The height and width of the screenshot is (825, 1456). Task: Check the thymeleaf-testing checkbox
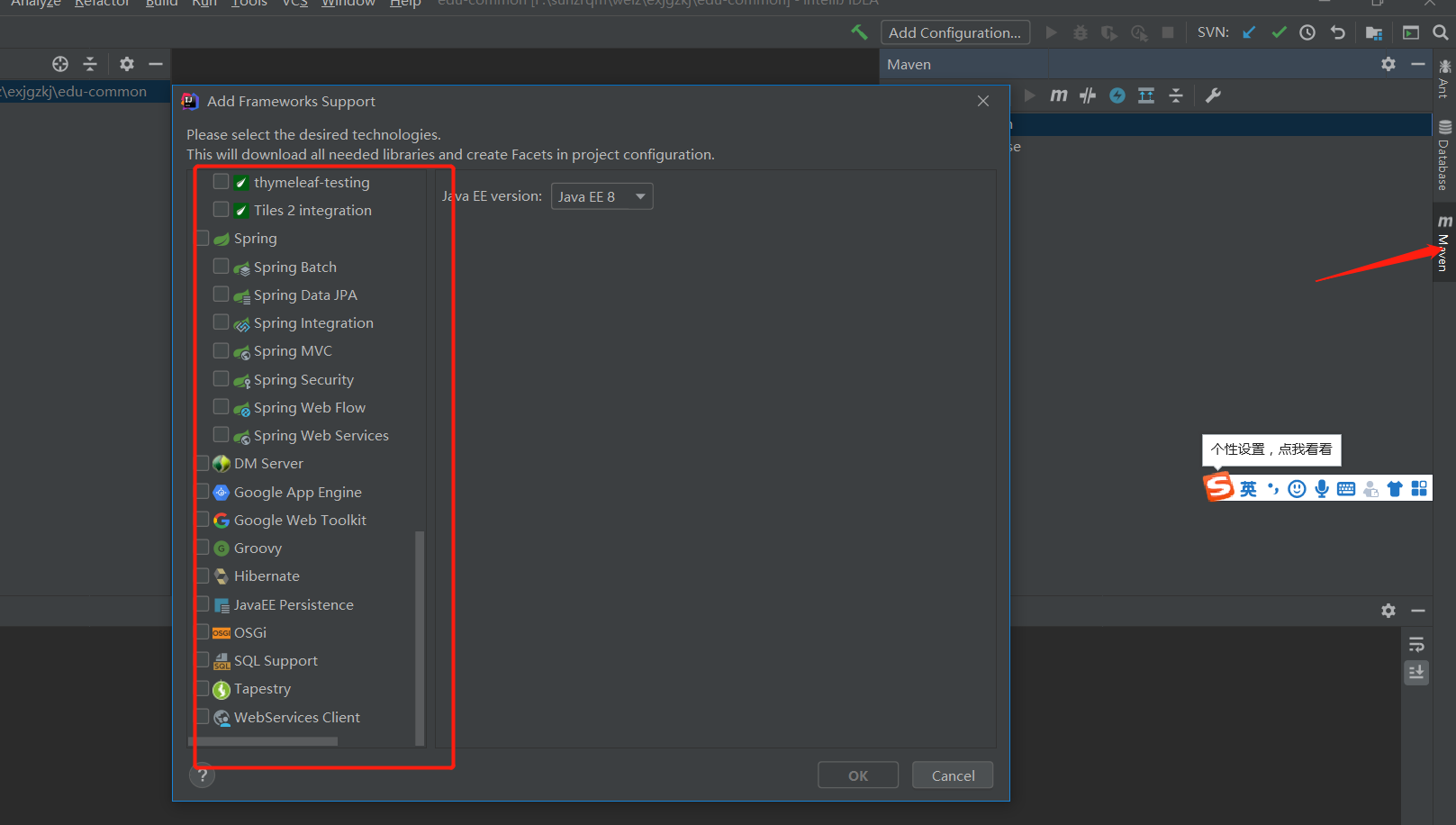[x=221, y=182]
